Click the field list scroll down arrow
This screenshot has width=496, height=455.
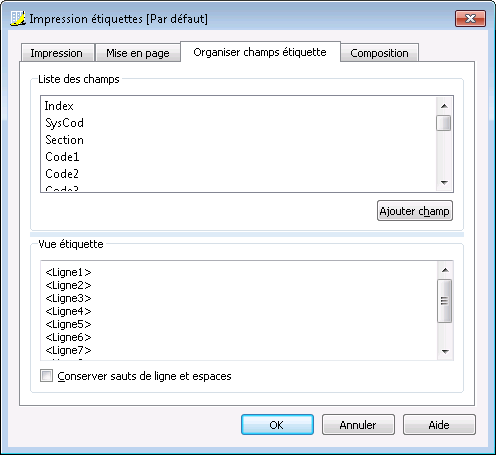point(444,182)
